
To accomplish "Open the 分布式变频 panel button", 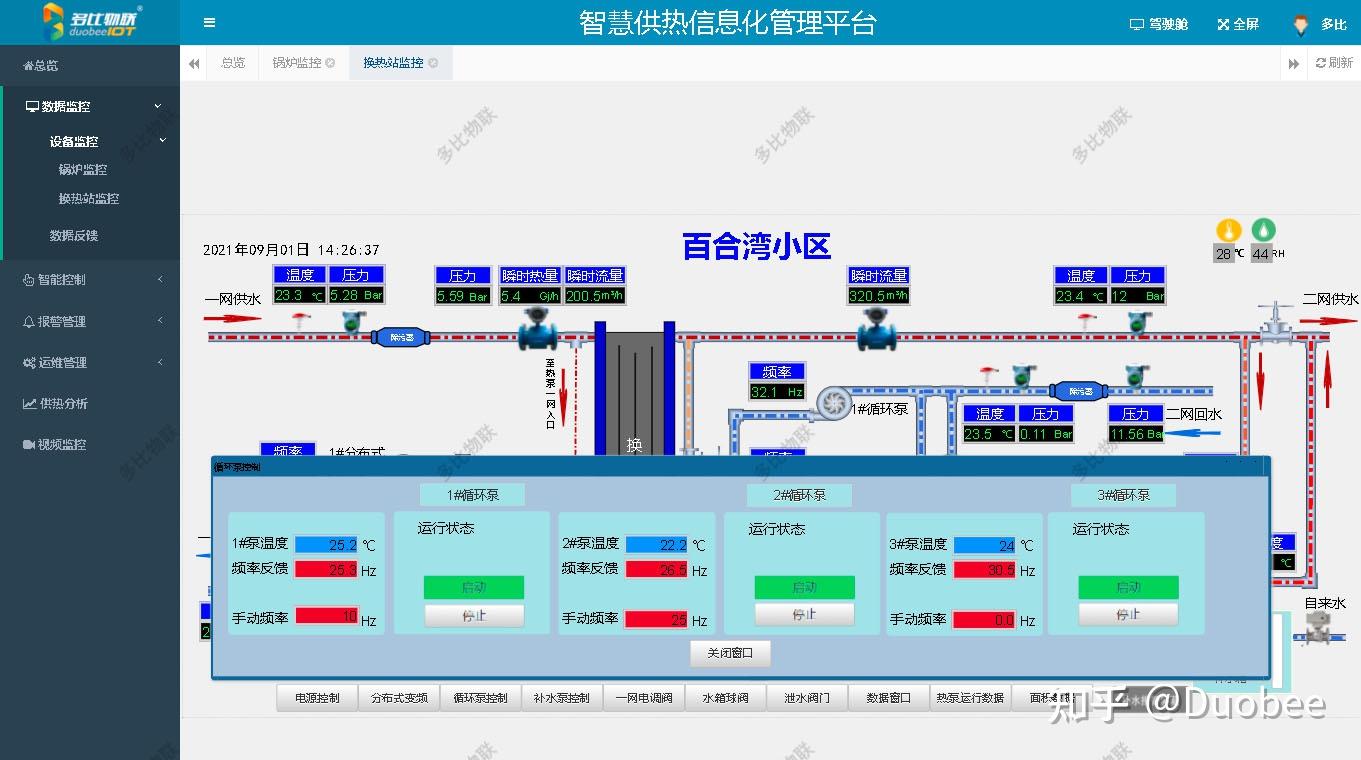I will (x=399, y=698).
